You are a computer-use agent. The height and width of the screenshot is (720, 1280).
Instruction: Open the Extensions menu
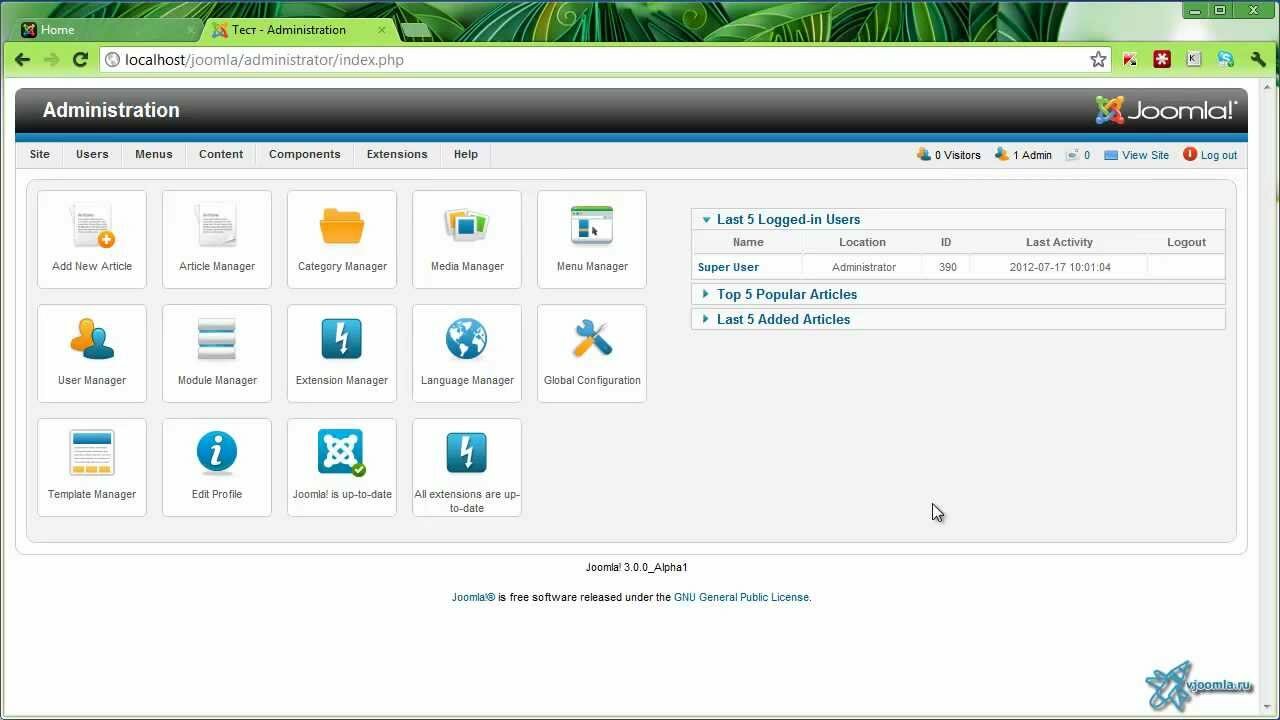click(397, 154)
